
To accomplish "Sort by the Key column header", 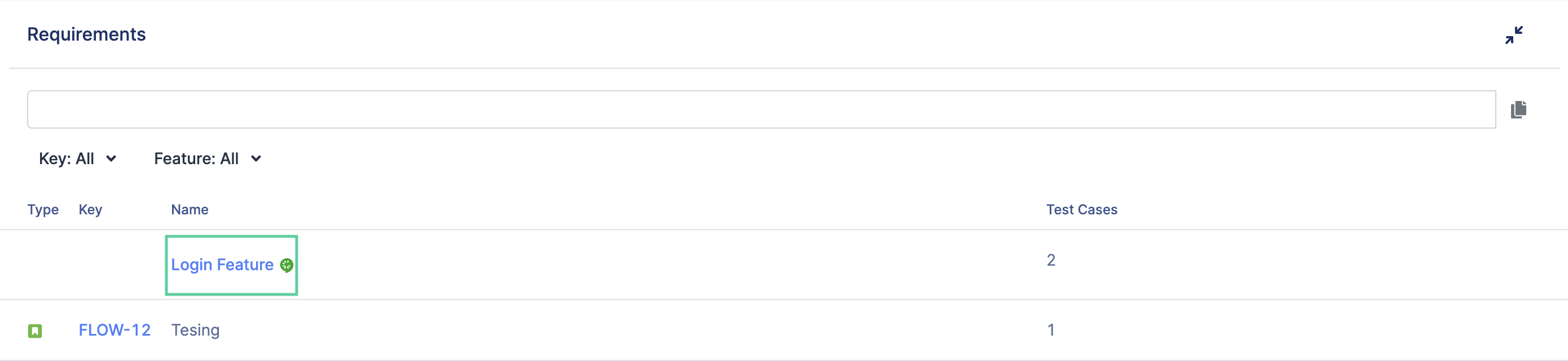I will click(x=91, y=209).
